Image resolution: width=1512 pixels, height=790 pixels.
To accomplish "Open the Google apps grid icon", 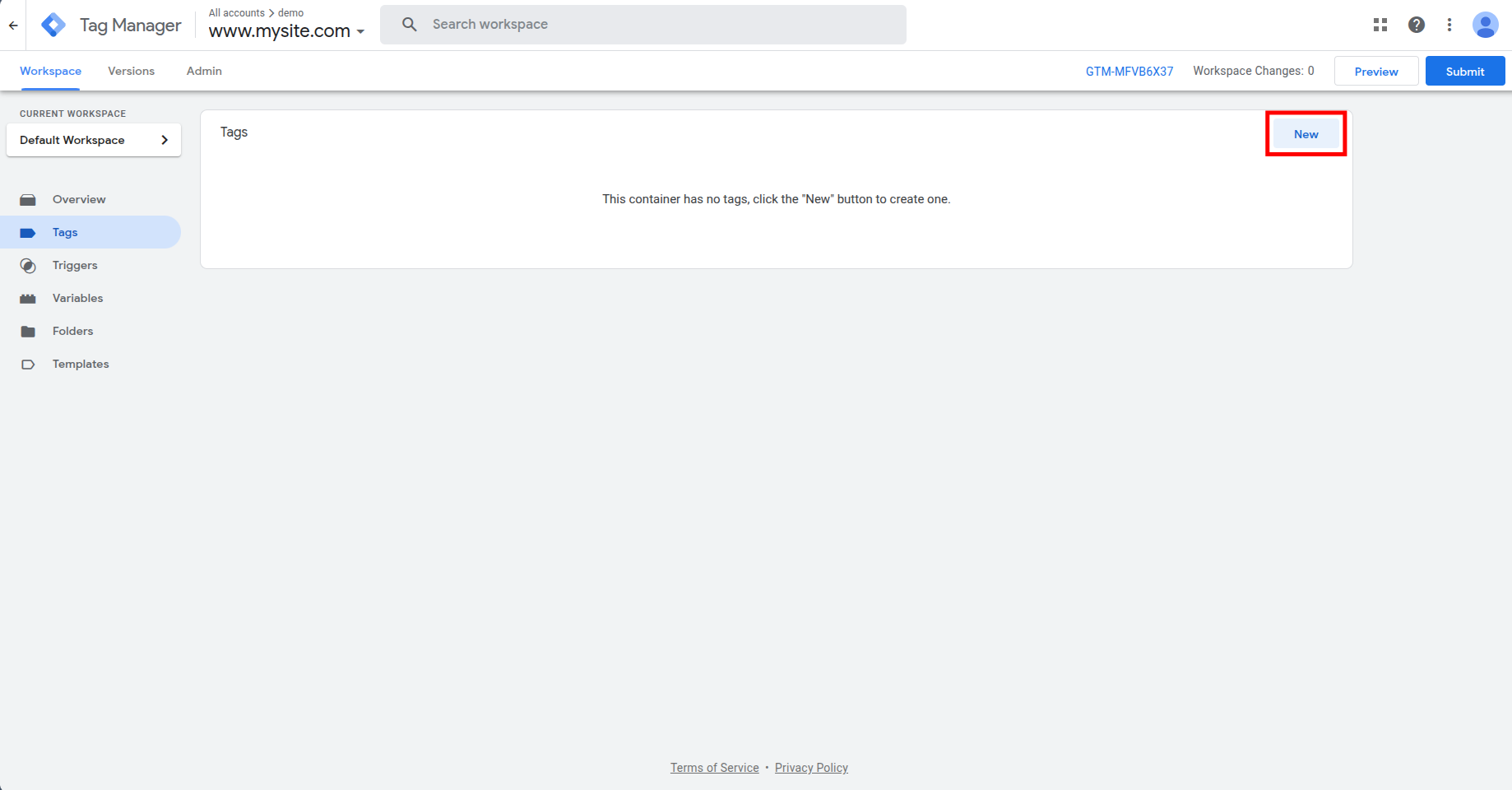I will click(1380, 25).
